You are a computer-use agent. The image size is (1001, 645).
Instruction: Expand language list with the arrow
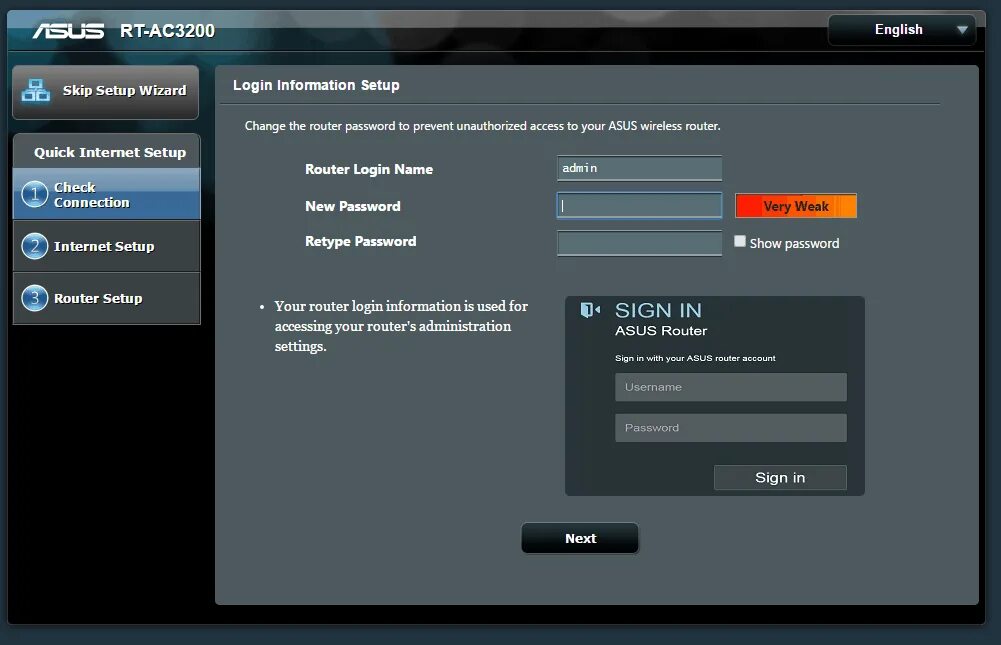pyautogui.click(x=962, y=29)
